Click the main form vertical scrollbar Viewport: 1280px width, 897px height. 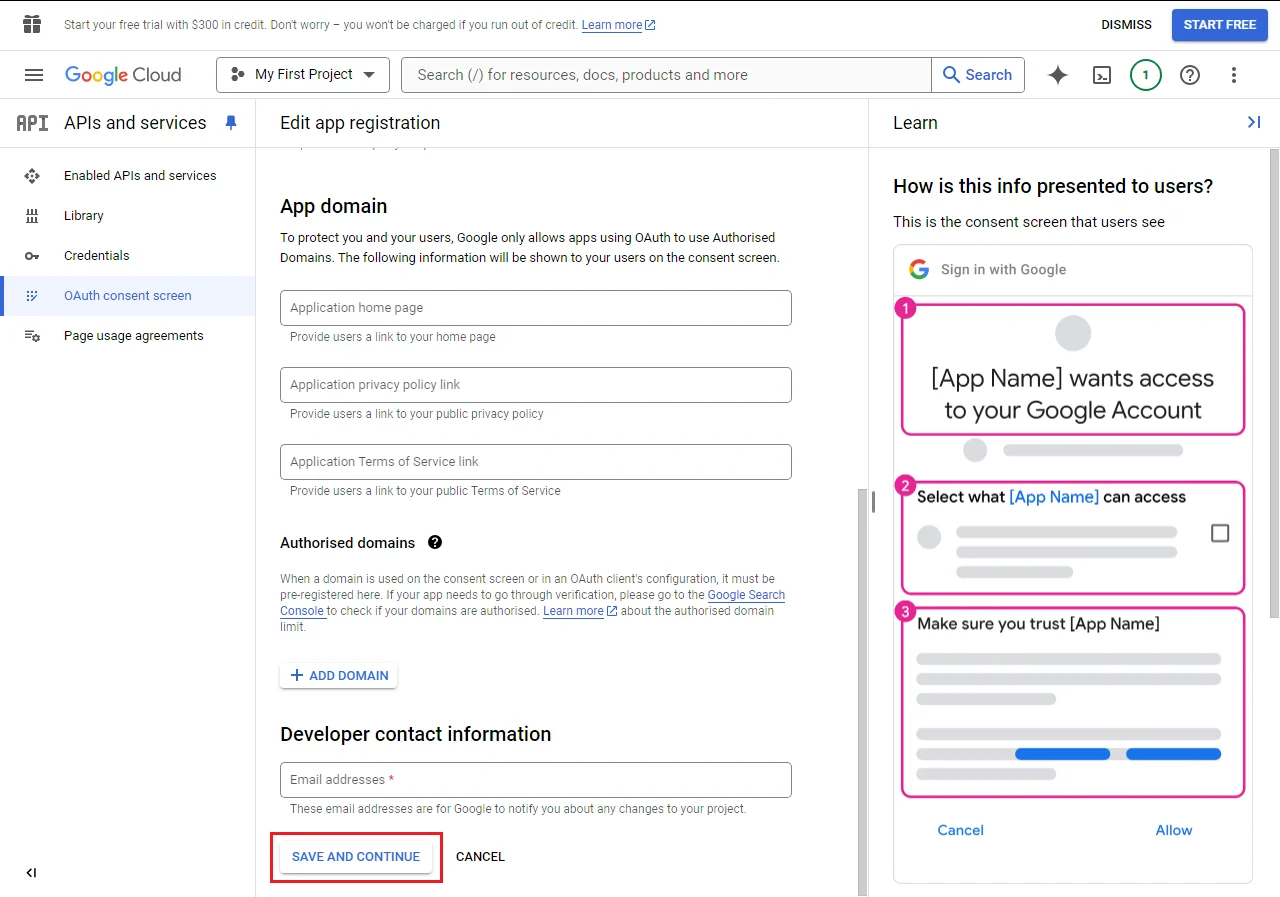pos(861,690)
